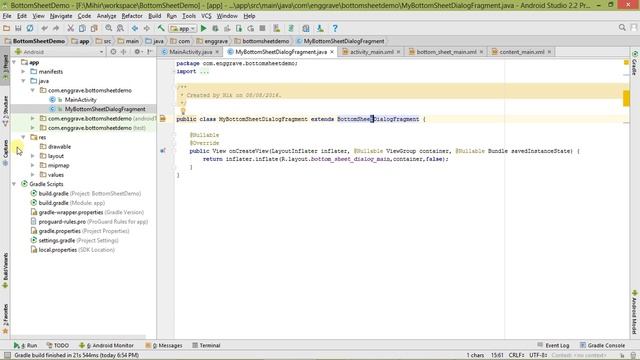Viewport: 640px width, 360px height.
Task: Click the Find magnifier icon
Action: coord(109,28)
